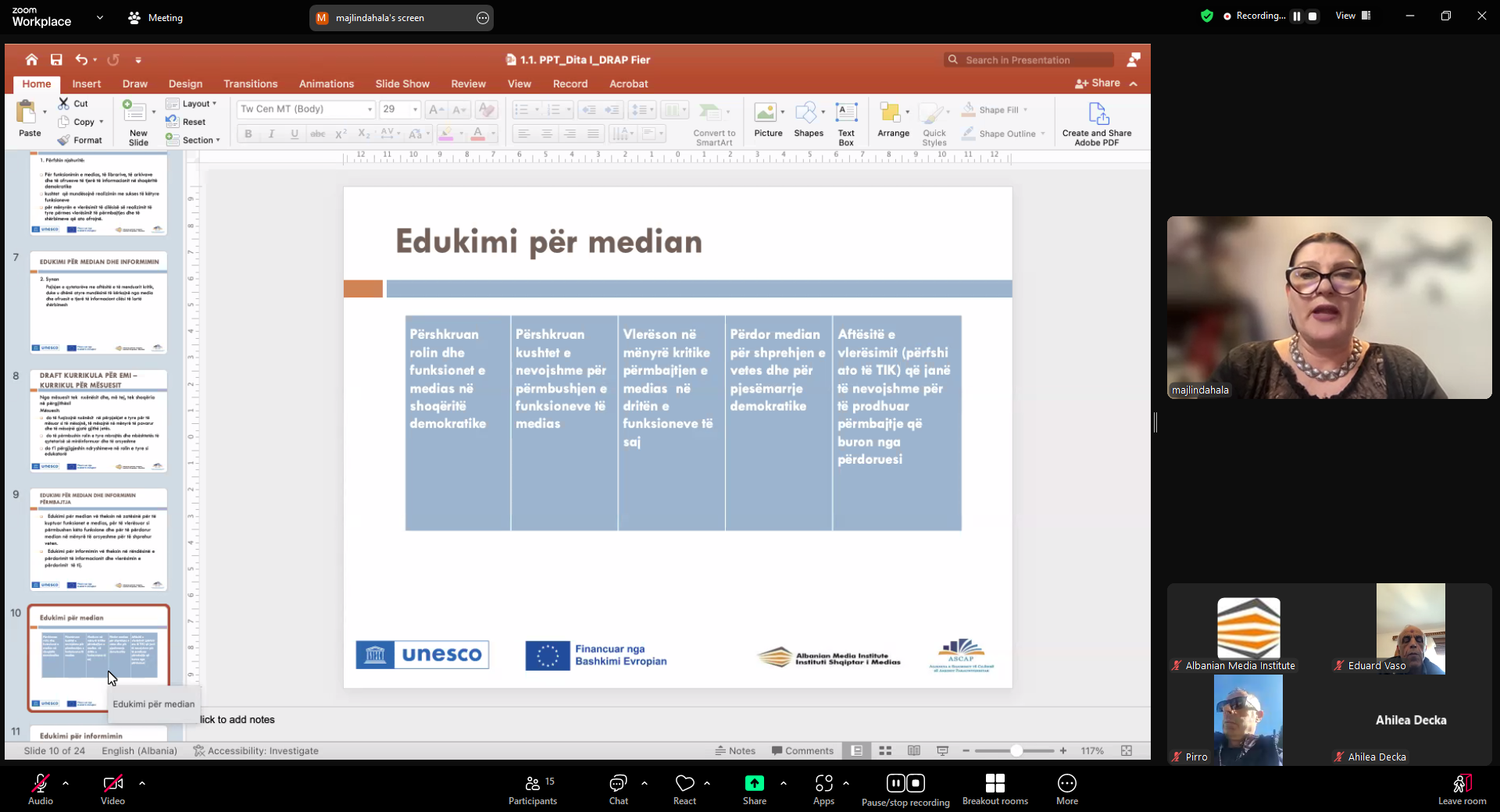Expand the Shape Fill dropdown

point(1025,110)
